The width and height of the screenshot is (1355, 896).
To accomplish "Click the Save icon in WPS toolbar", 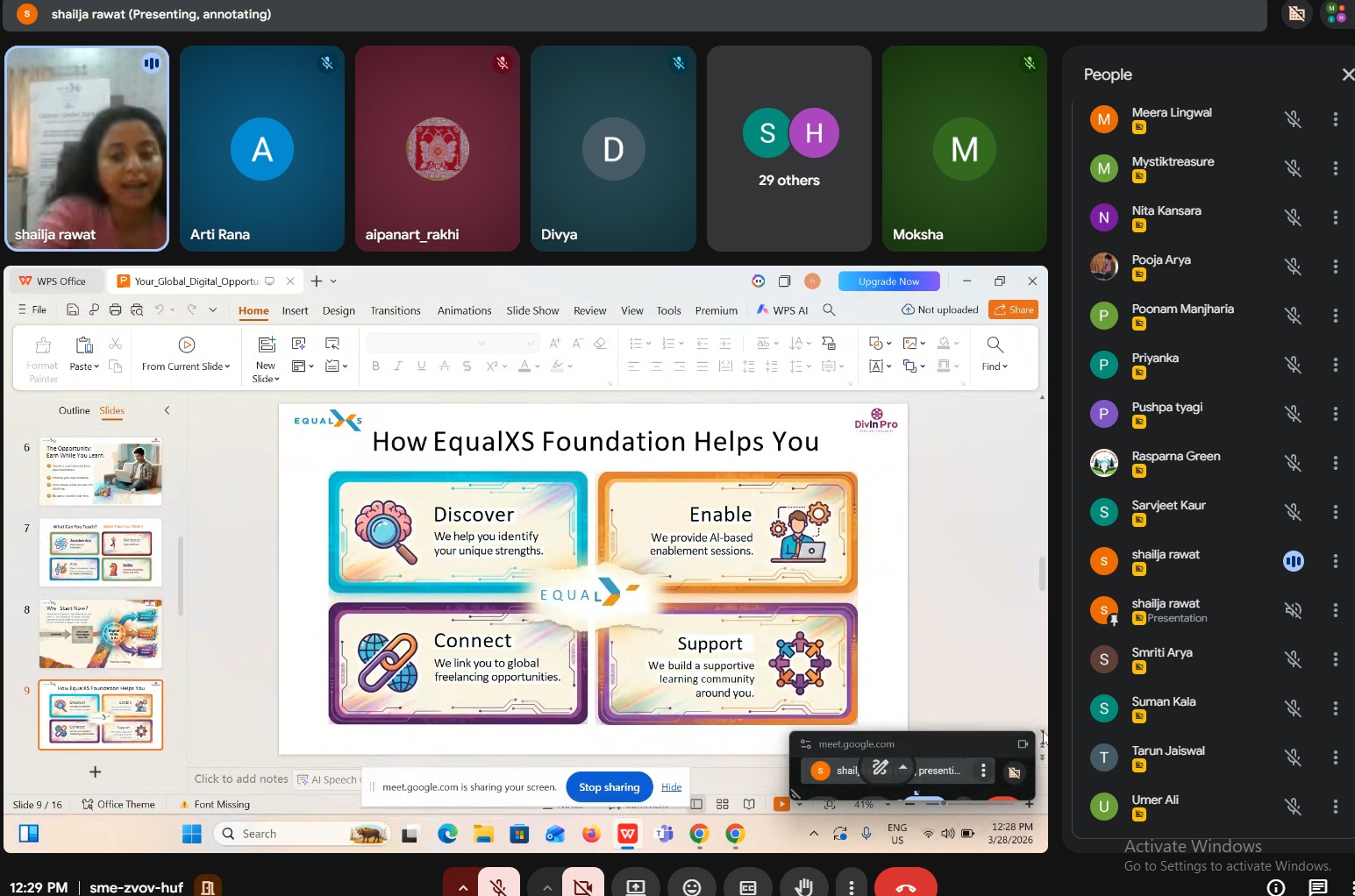I will [73, 309].
